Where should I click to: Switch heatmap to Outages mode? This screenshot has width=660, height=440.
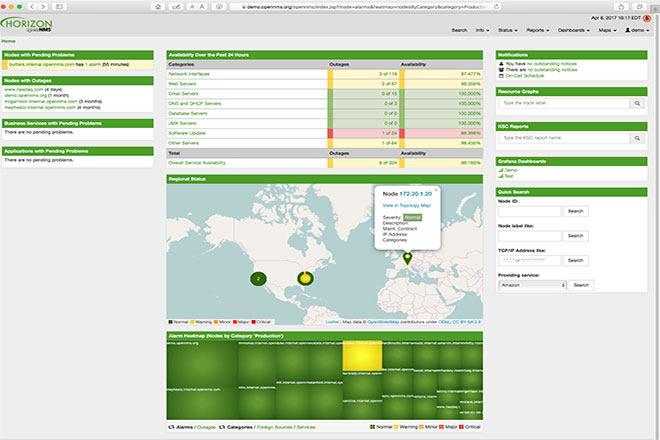[x=206, y=427]
